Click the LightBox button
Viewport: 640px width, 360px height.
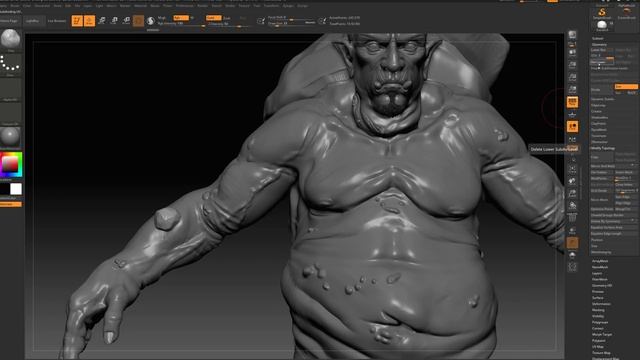[x=33, y=21]
